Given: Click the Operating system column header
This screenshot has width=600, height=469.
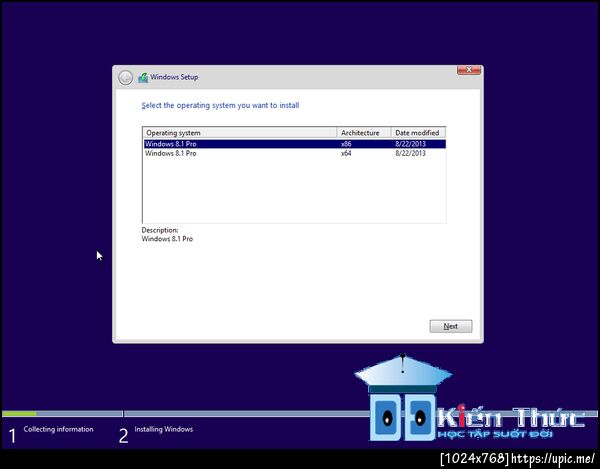Looking at the screenshot, I should [240, 133].
